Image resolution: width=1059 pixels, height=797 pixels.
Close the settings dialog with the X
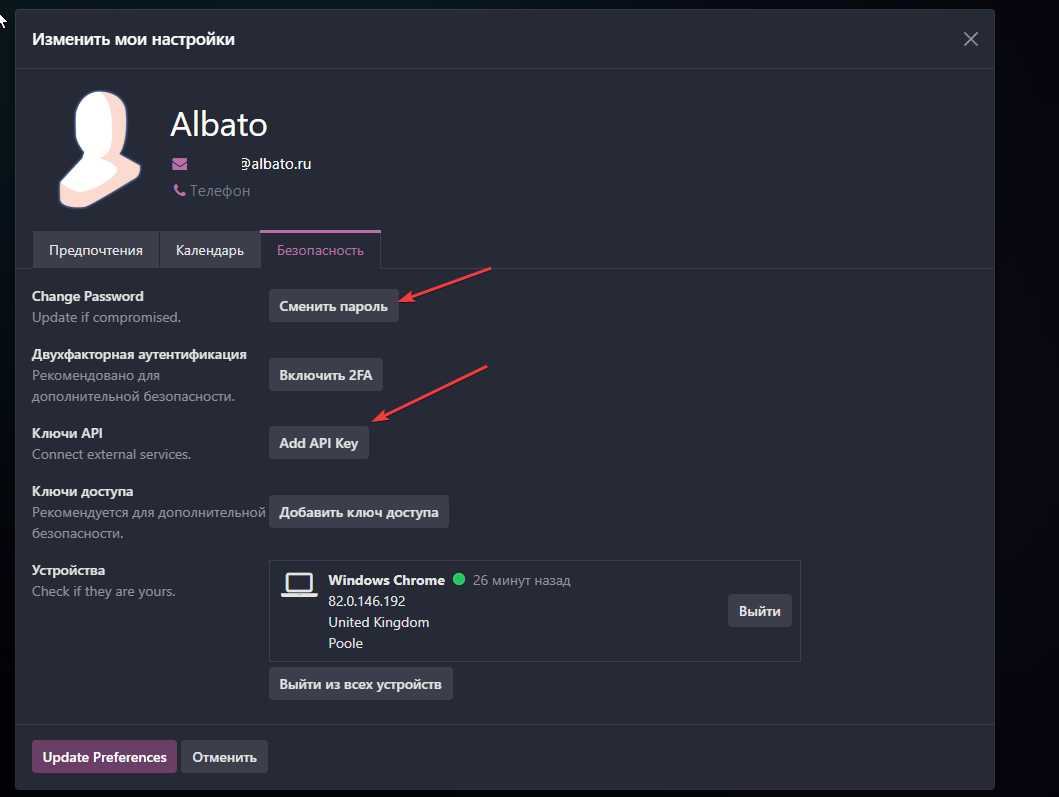coord(970,39)
